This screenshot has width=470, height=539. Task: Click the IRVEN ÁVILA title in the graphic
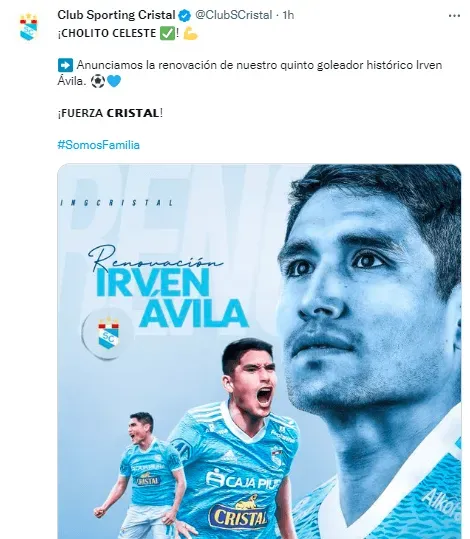[x=172, y=297]
